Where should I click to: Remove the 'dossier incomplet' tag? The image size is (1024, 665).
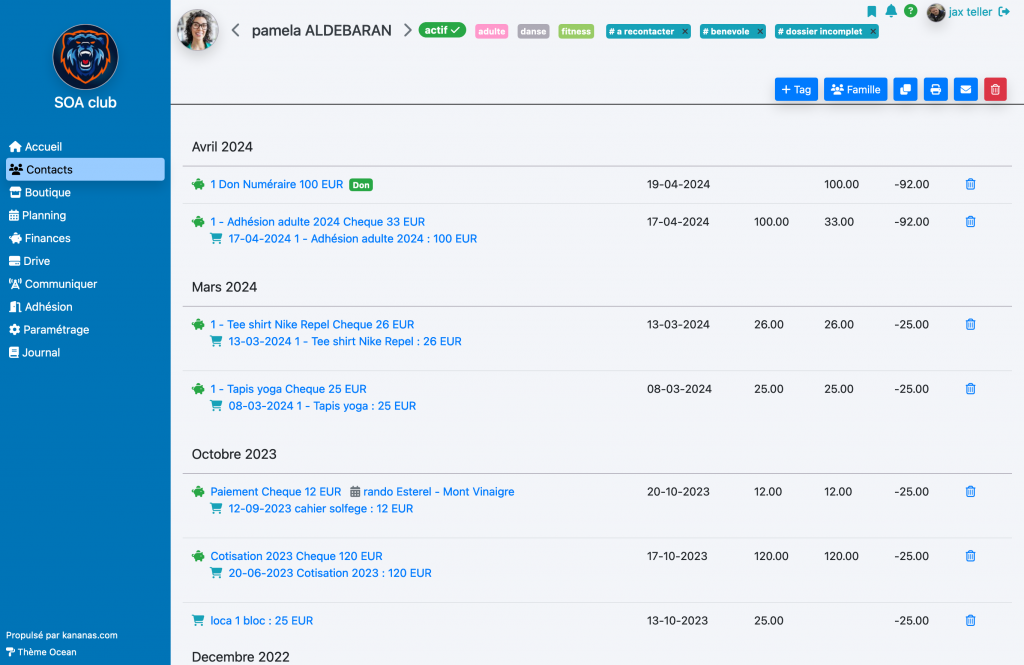click(873, 32)
